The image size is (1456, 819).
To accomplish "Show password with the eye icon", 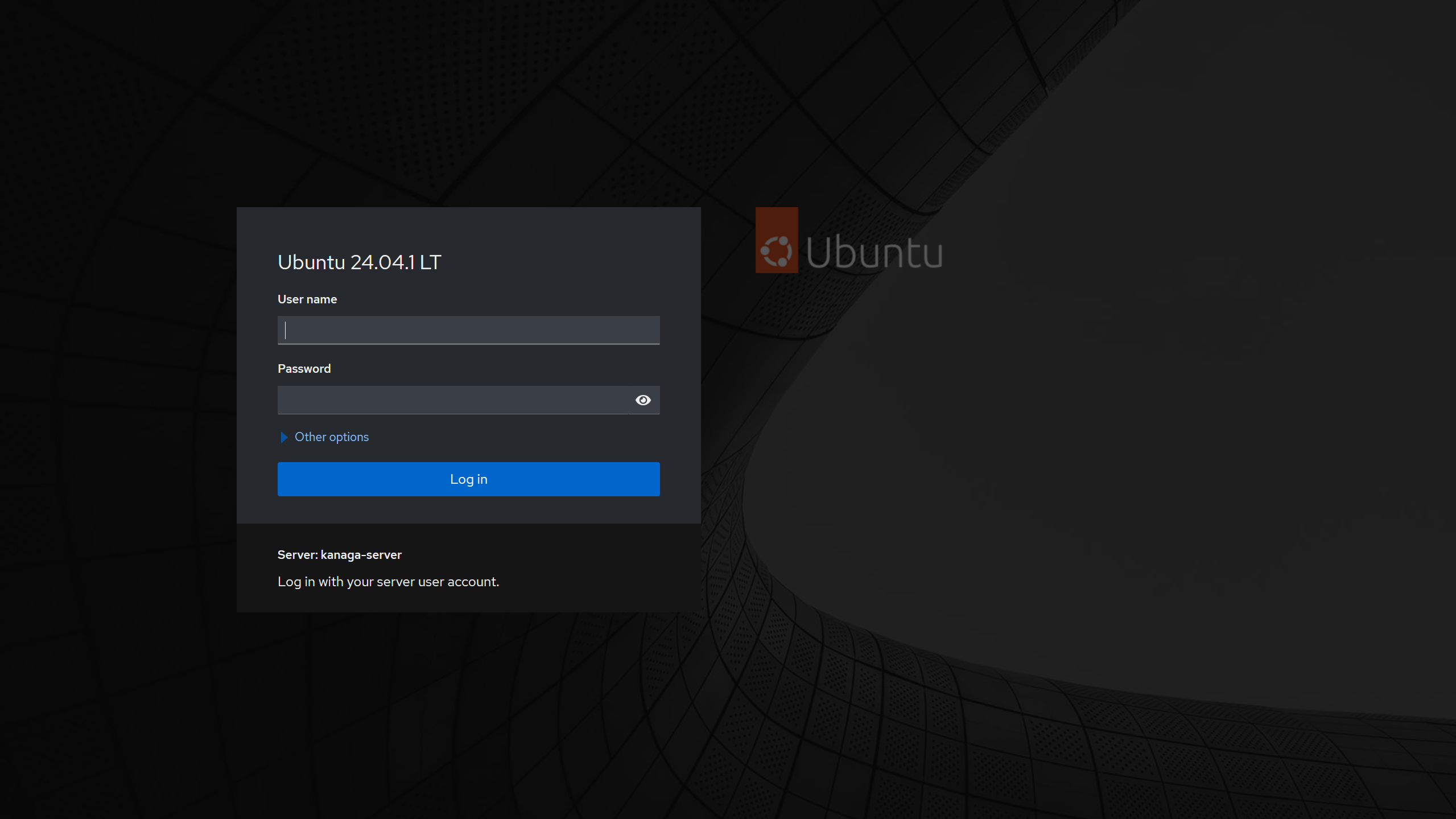I will 643,400.
